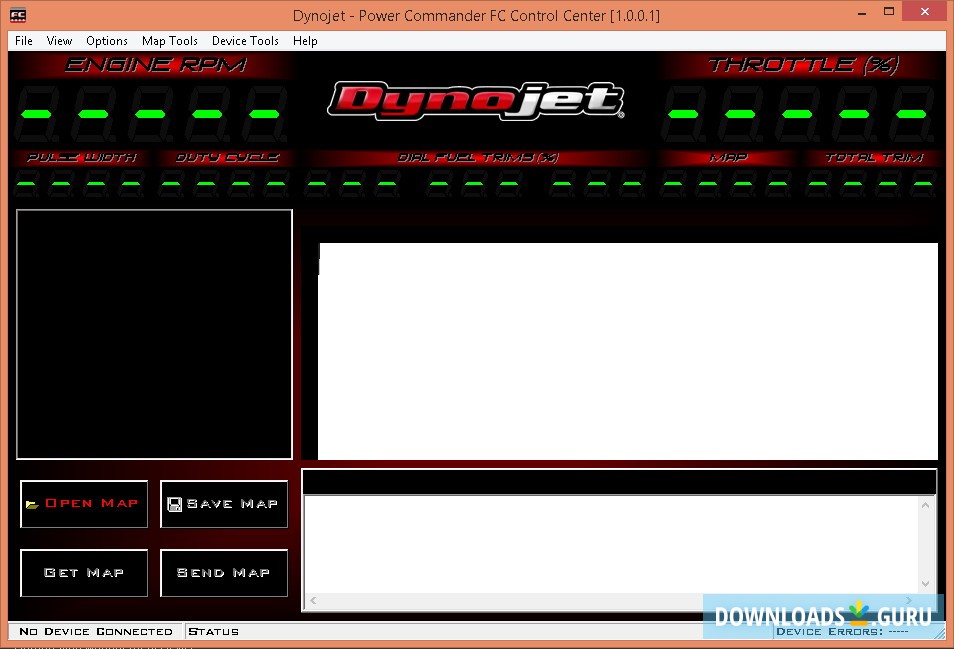Click the FC application icon in title bar

coord(18,15)
